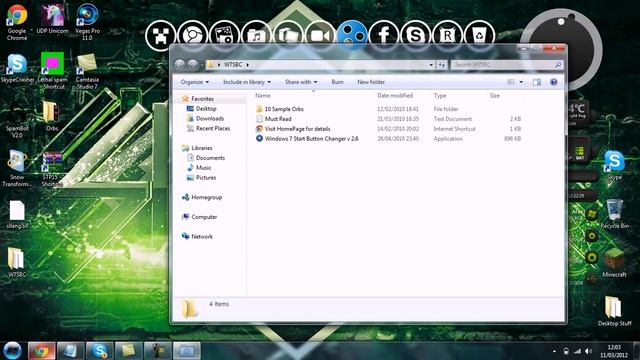This screenshot has width=640, height=360.
Task: Select Windows 7 Start Button Changer application
Action: (x=311, y=139)
